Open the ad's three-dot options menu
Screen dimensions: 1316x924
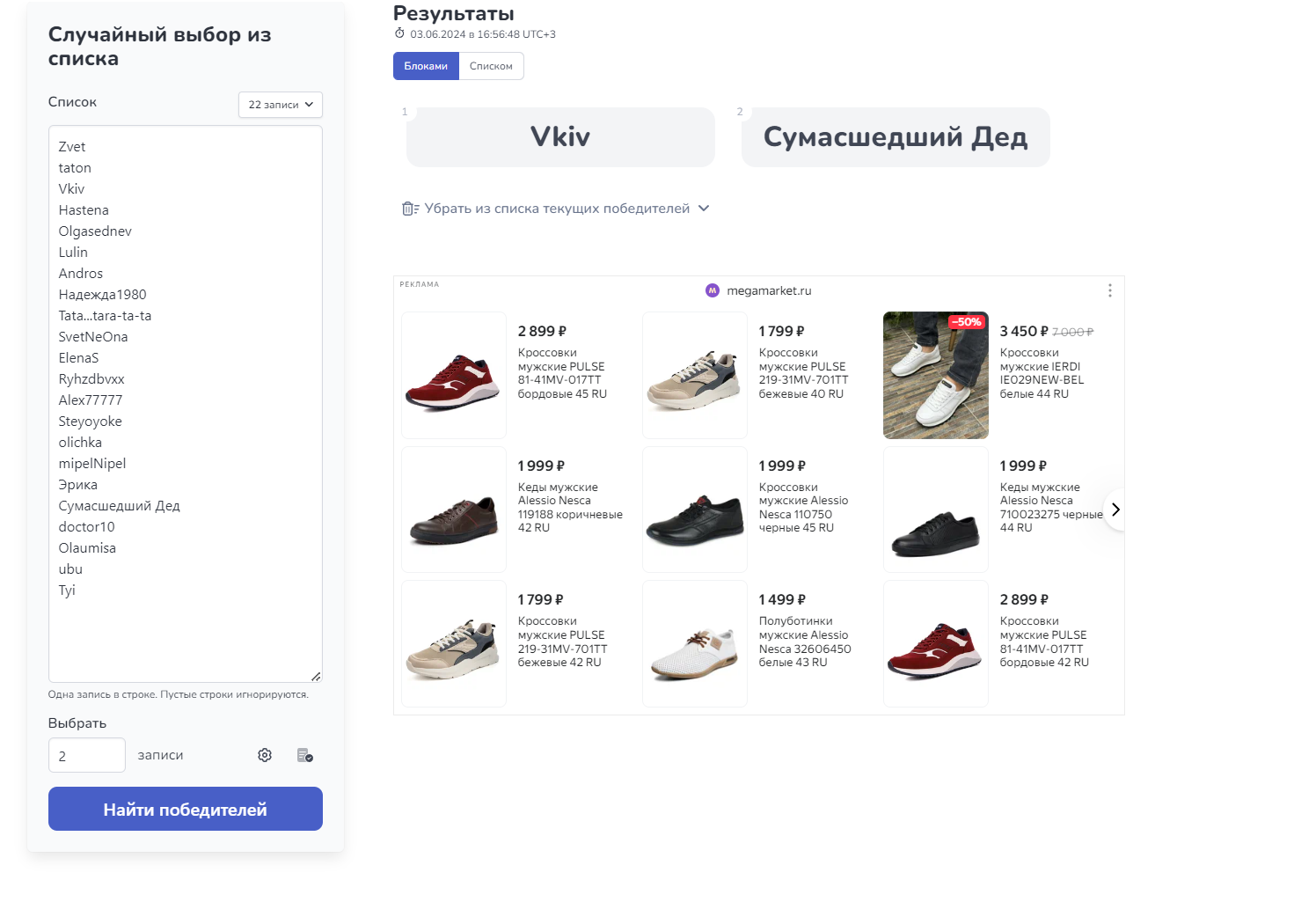click(x=1109, y=290)
